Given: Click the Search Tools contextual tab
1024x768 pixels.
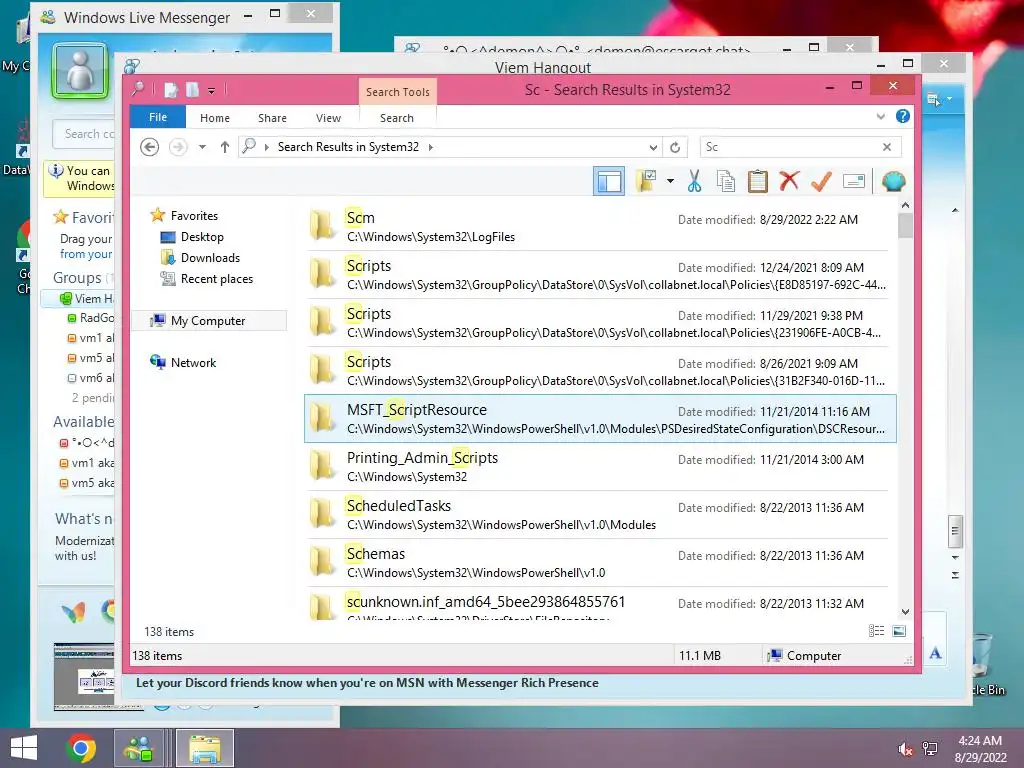Looking at the screenshot, I should point(398,91).
